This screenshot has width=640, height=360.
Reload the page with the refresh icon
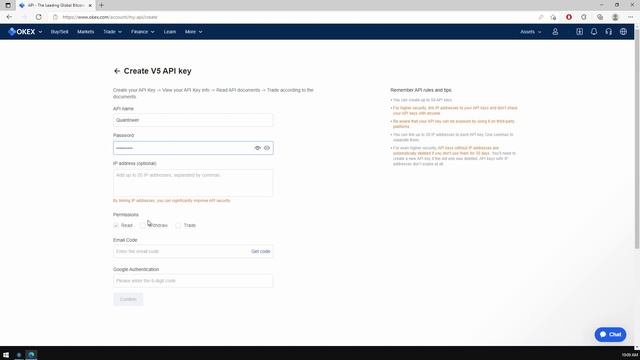tap(38, 17)
